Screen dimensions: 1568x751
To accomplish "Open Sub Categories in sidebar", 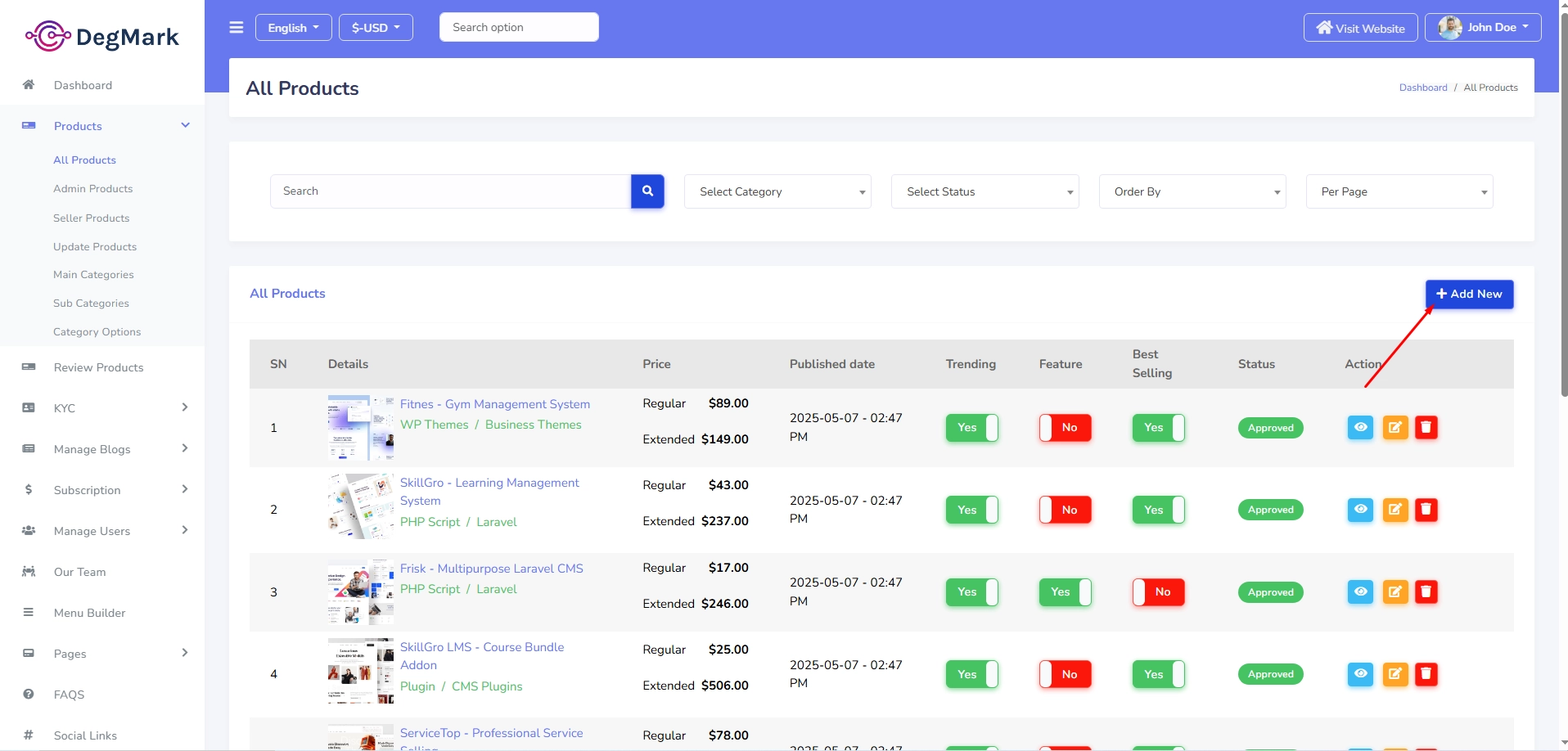I will (x=91, y=303).
